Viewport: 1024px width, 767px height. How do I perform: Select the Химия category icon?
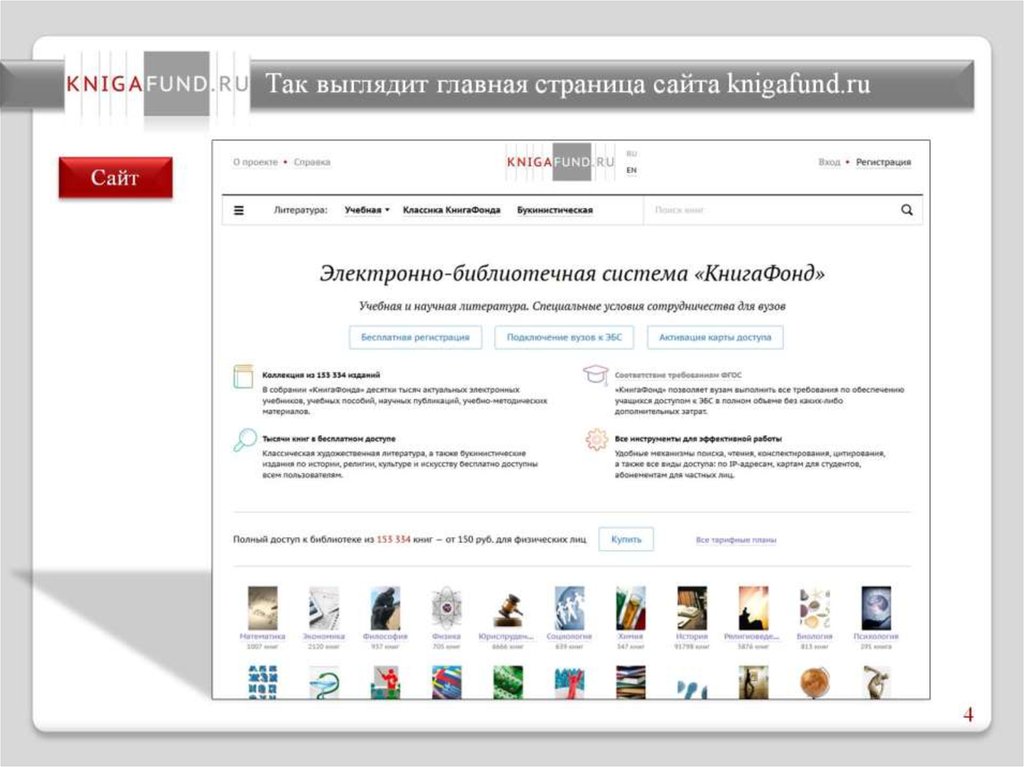[630, 608]
